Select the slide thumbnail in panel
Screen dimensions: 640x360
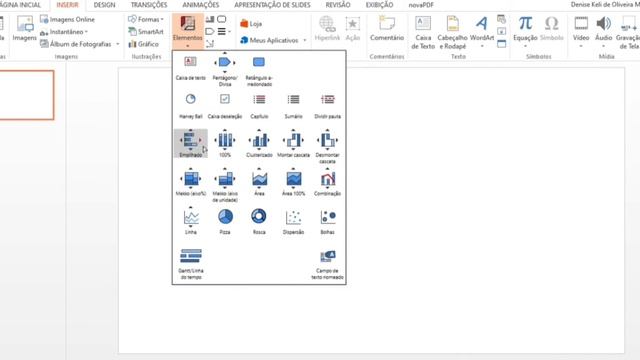coord(26,95)
